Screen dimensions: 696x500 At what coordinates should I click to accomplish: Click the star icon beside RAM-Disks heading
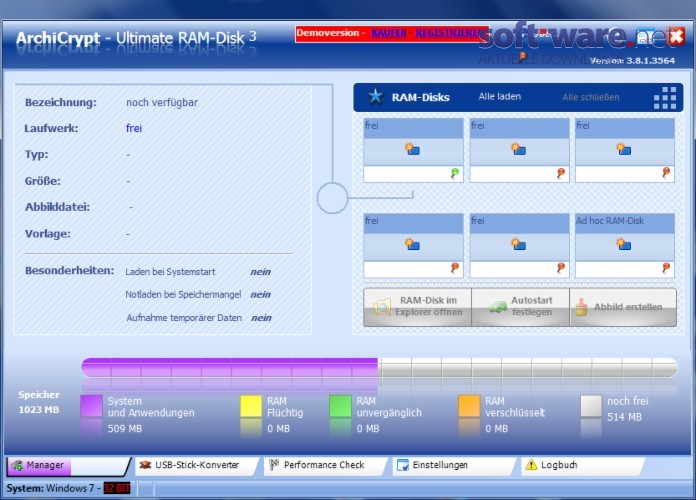pyautogui.click(x=375, y=96)
